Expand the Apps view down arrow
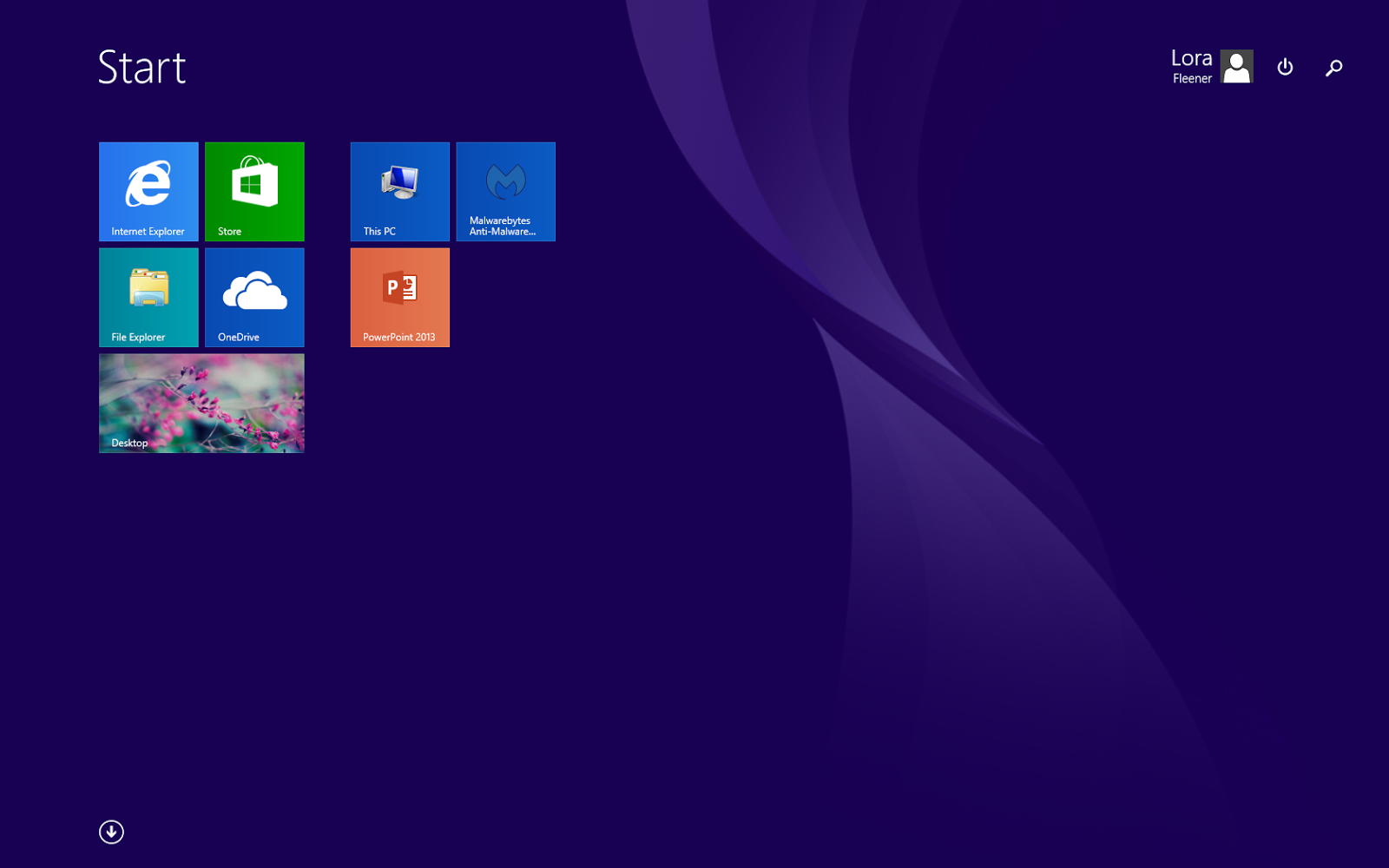 pos(111,832)
